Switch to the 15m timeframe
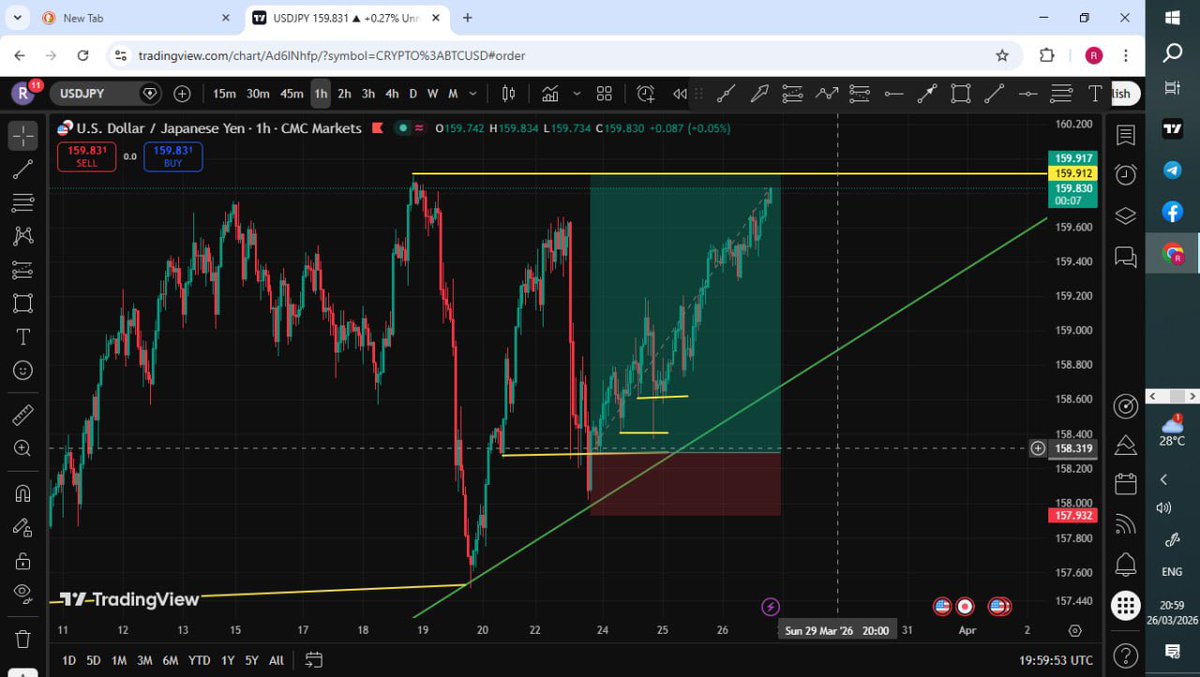Viewport: 1200px width, 677px height. [224, 93]
